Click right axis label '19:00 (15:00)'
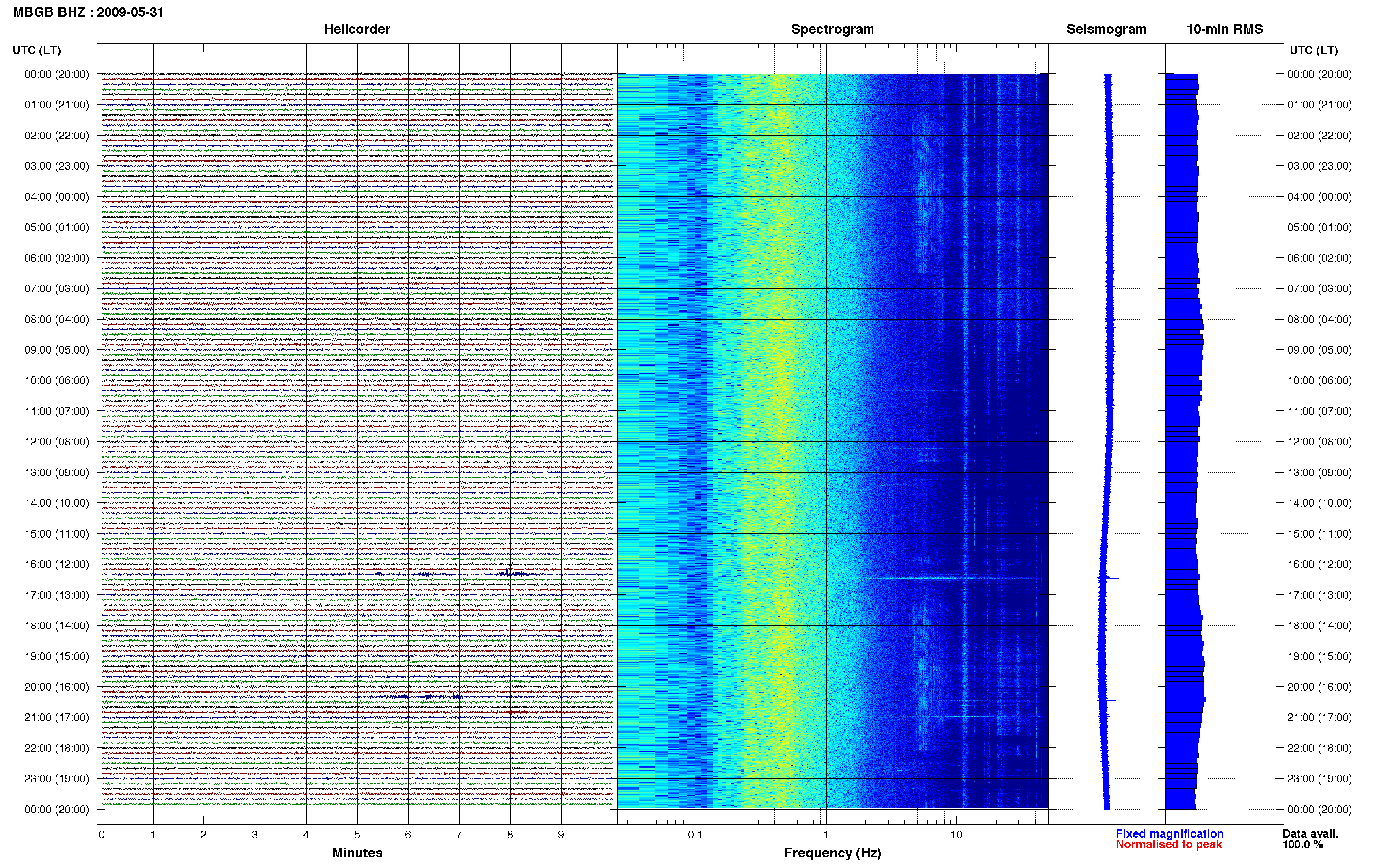This screenshot has width=1388, height=868. [x=1319, y=656]
